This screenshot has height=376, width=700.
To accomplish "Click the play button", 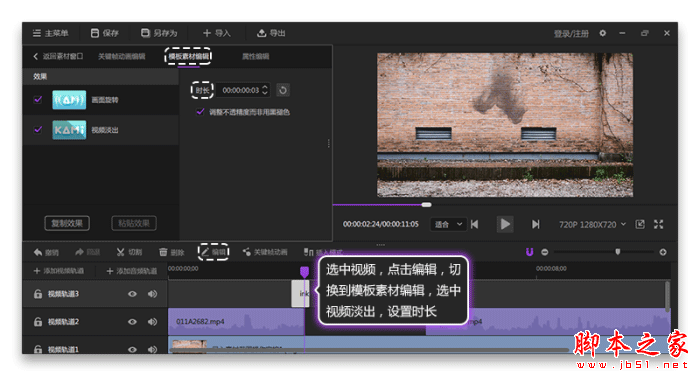I will [x=505, y=224].
